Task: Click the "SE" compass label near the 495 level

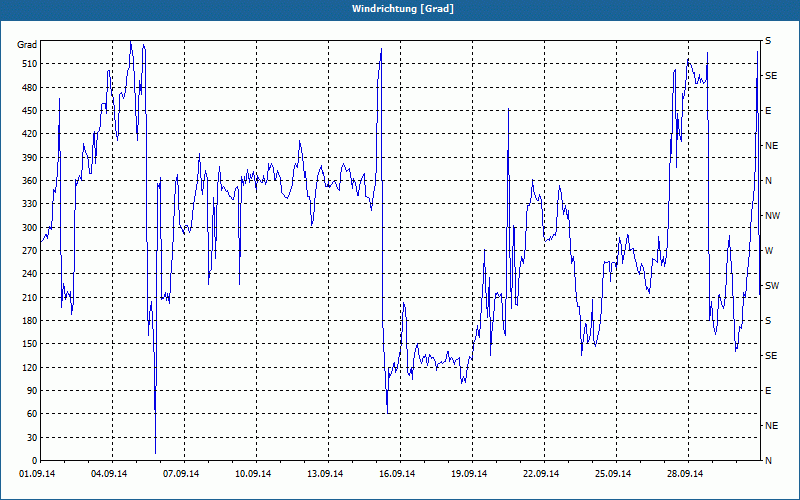Action: pos(771,76)
